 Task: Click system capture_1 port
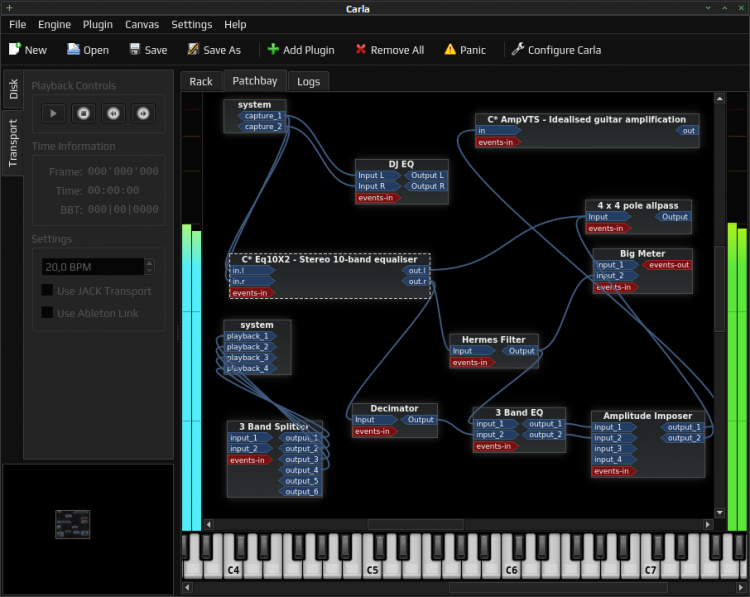click(261, 116)
